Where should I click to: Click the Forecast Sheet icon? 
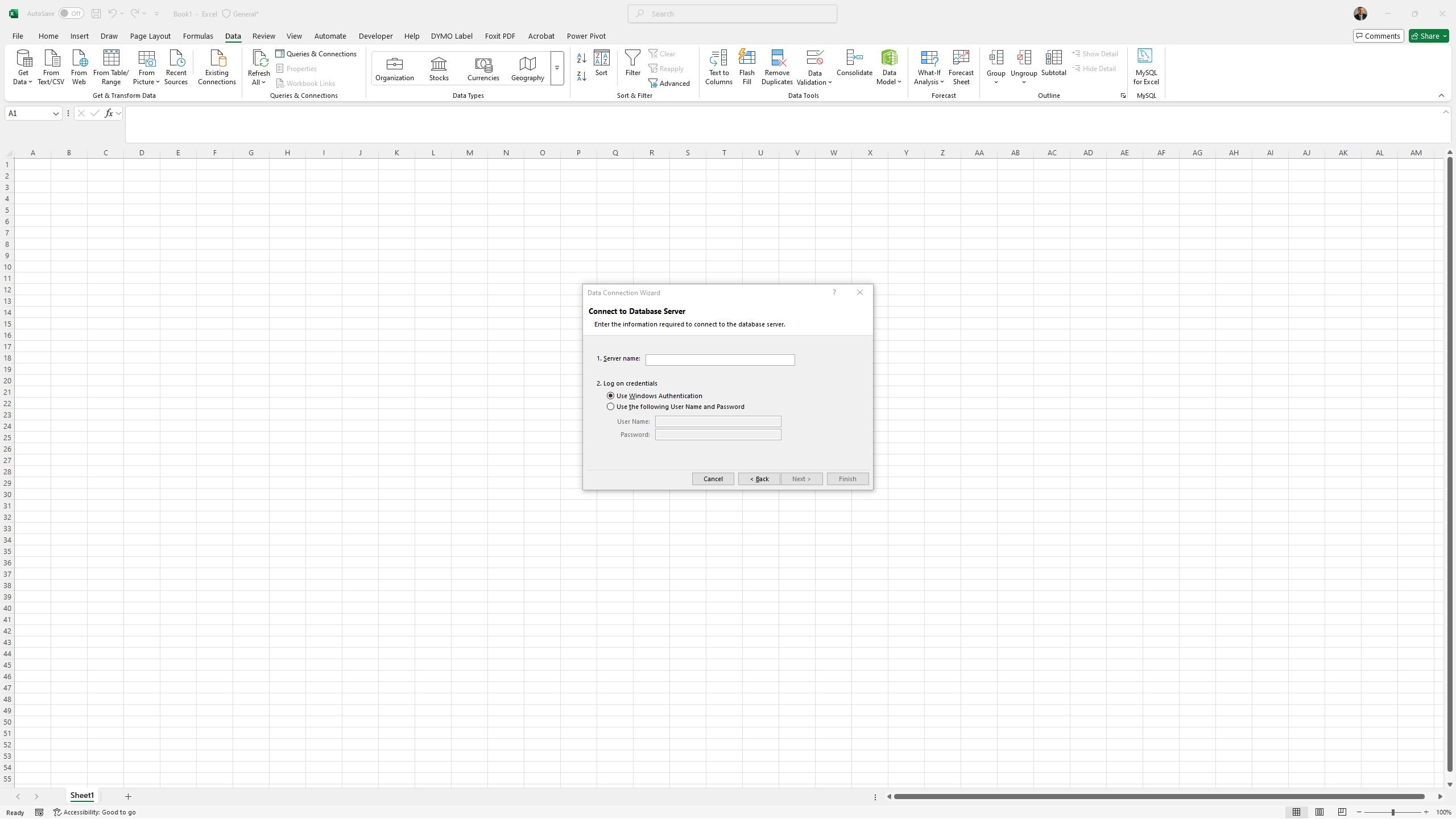click(961, 67)
